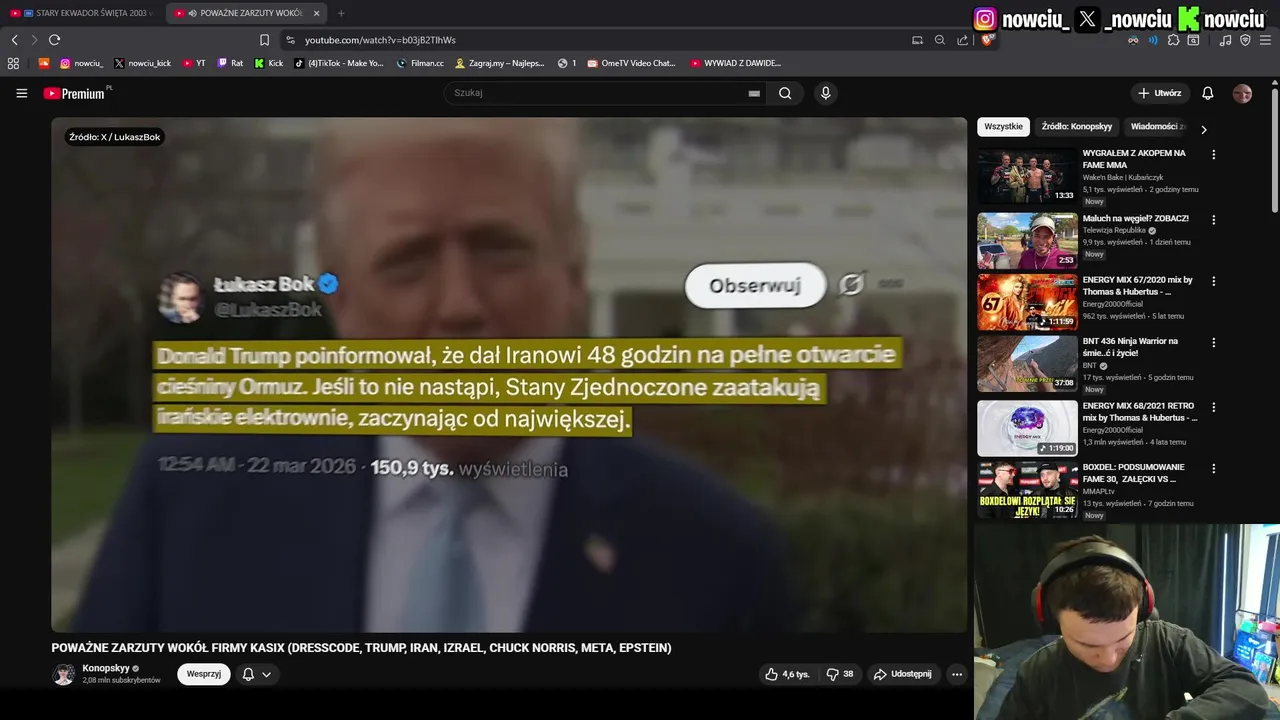Open the virtual keyboard in search box
This screenshot has width=1280, height=720.
(754, 93)
